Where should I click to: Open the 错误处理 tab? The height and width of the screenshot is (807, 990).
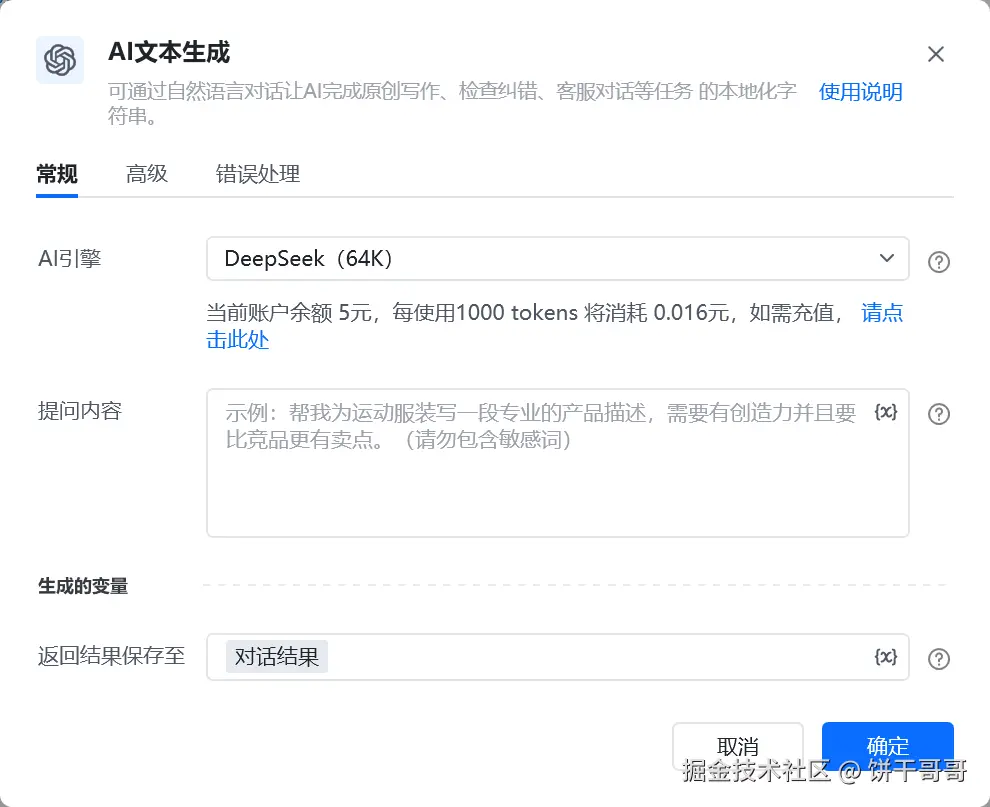point(258,174)
